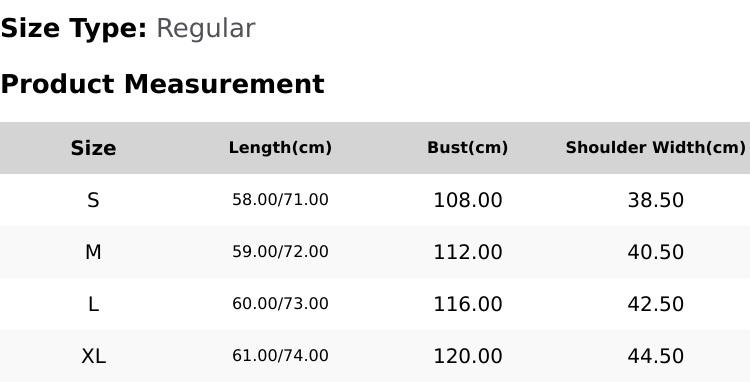
Task: Click the Length(cm) column header
Action: click(x=280, y=148)
